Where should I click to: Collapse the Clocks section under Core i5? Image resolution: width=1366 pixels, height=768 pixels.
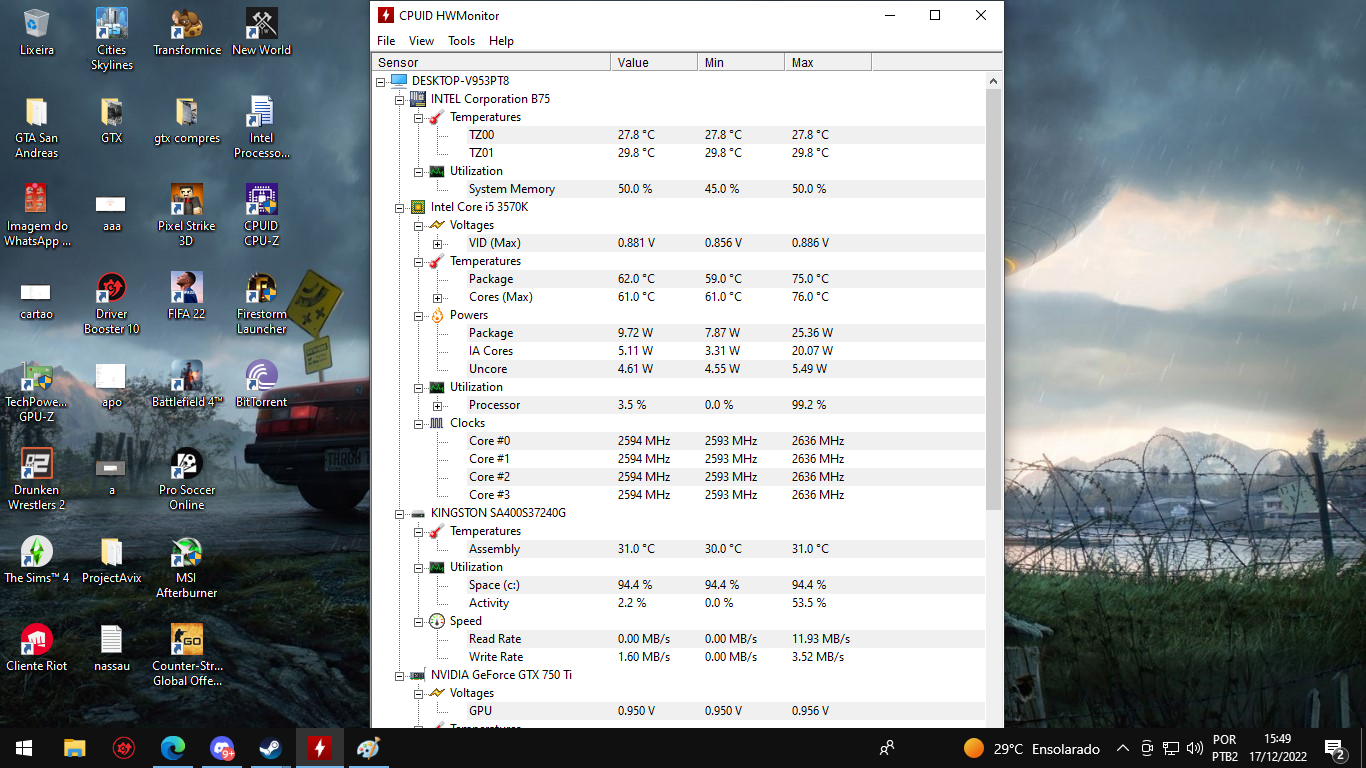[x=419, y=423]
